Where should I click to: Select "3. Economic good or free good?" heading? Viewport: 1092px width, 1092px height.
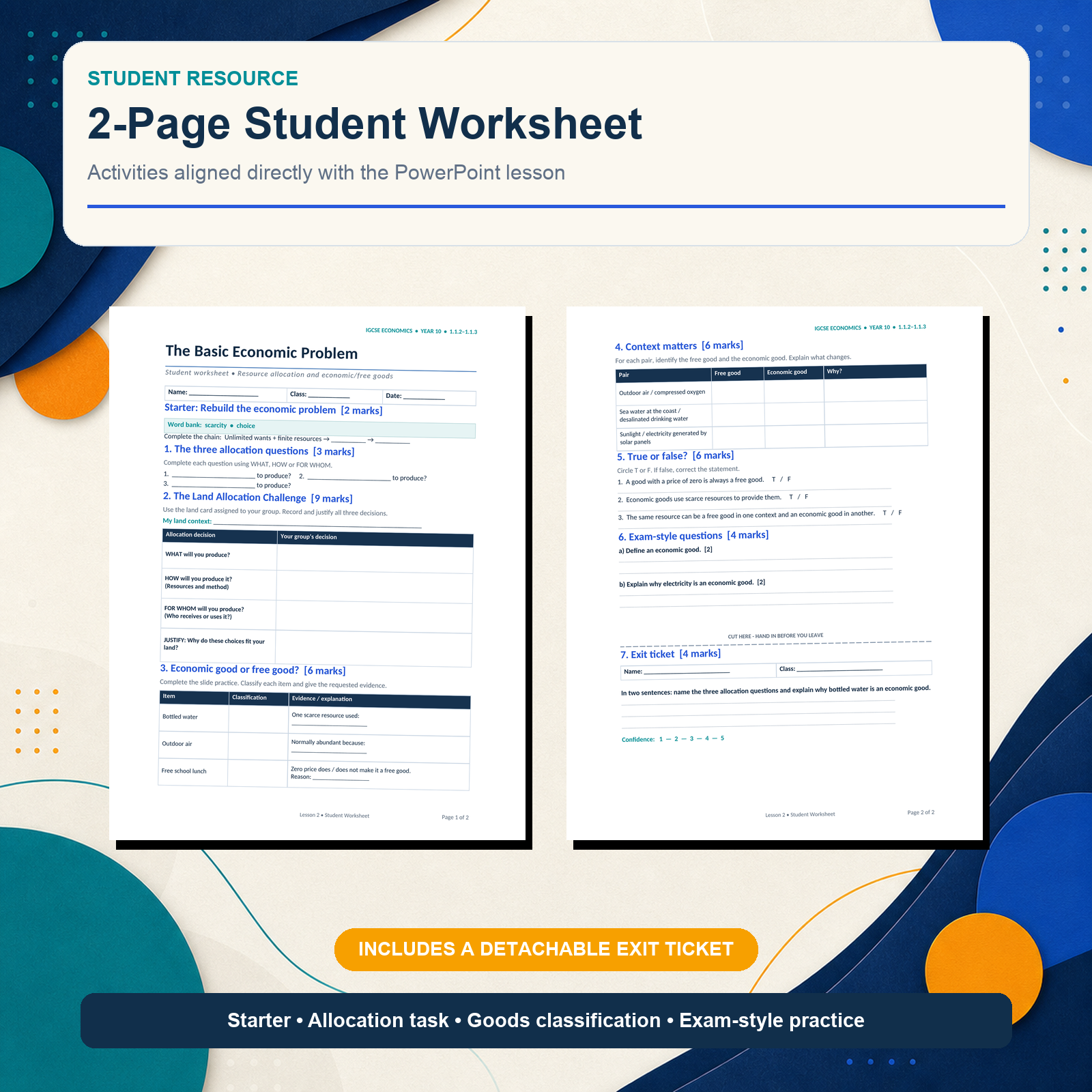click(x=253, y=670)
